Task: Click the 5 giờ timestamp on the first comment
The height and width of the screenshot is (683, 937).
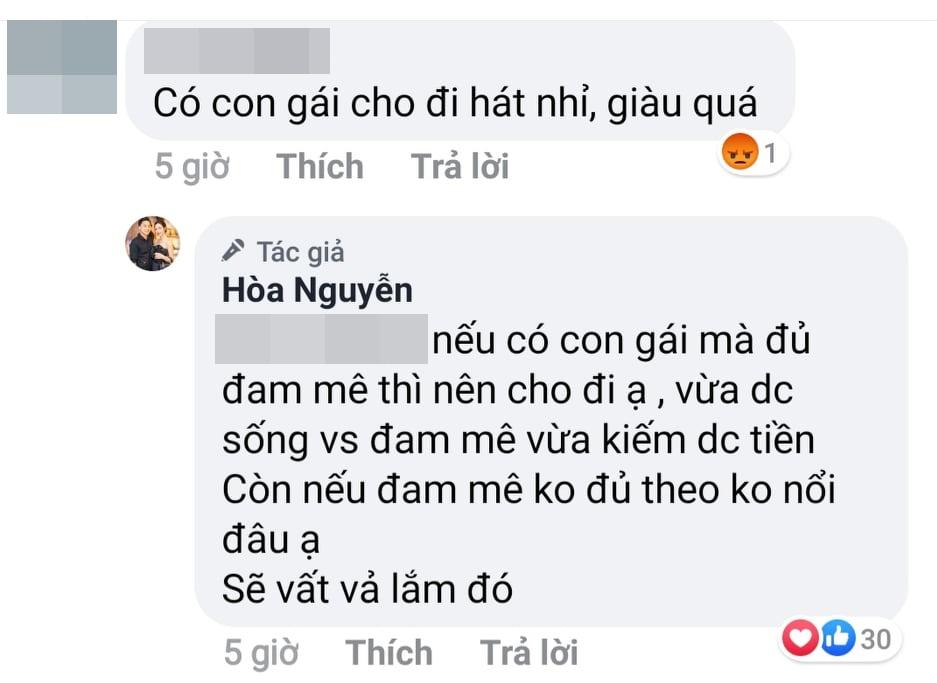Action: point(191,166)
